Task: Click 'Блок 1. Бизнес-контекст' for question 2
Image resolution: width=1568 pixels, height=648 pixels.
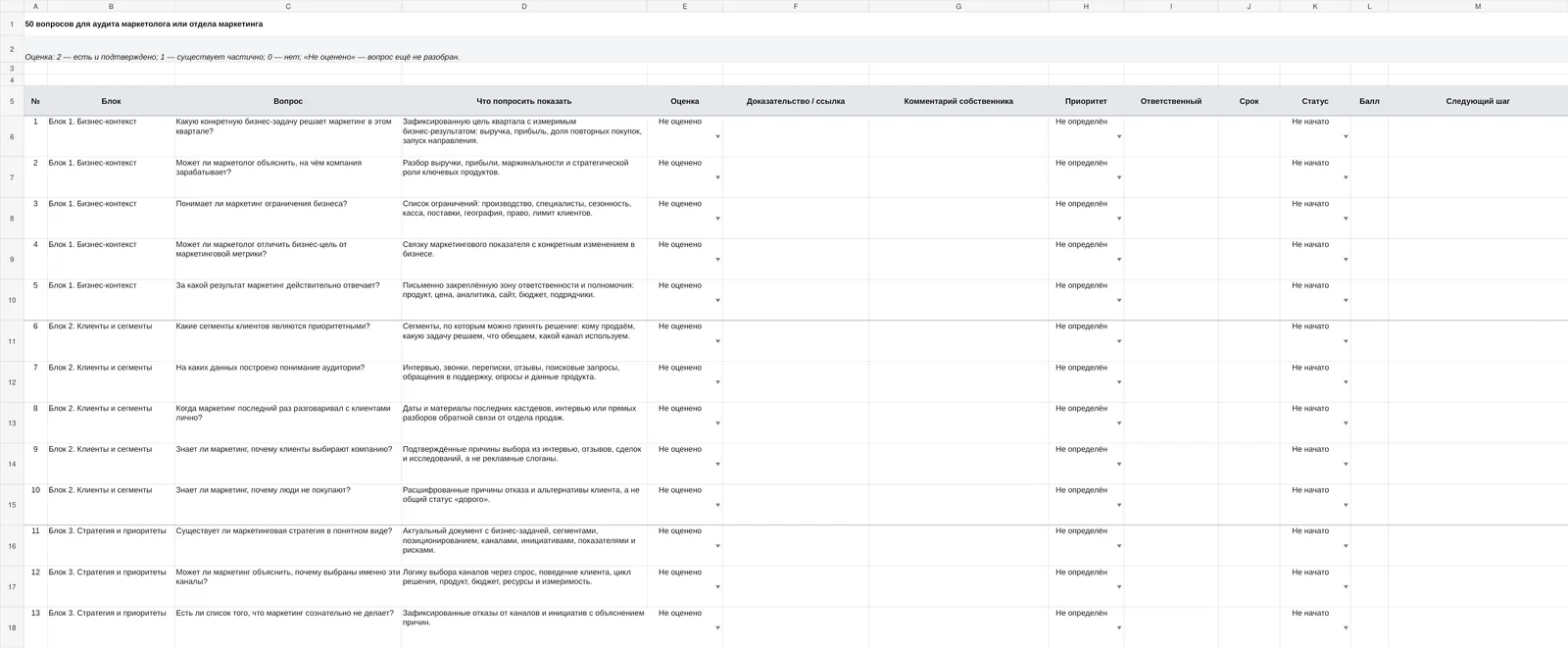Action: tap(93, 163)
